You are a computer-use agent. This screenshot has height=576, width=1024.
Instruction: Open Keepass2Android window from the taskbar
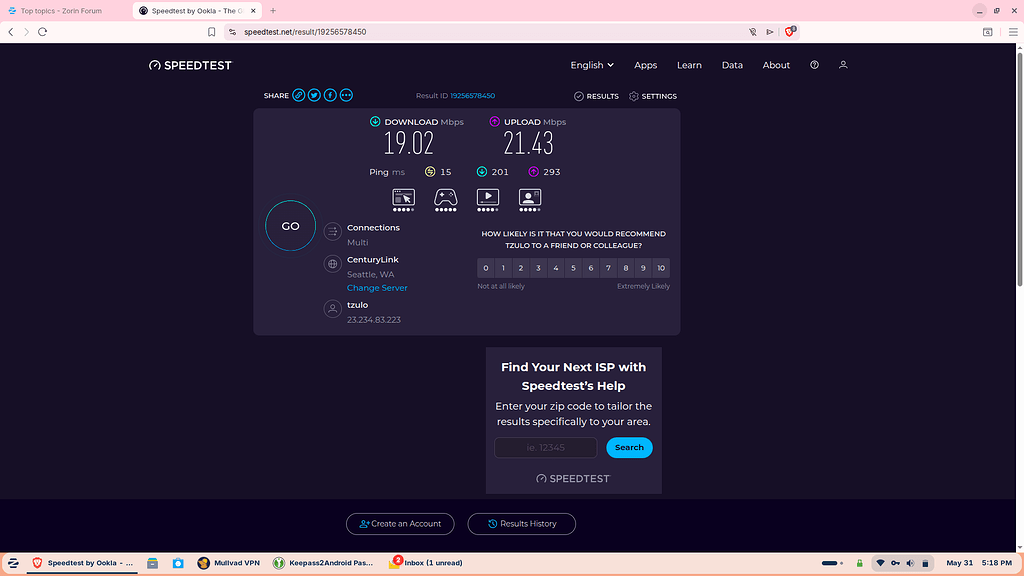point(323,563)
